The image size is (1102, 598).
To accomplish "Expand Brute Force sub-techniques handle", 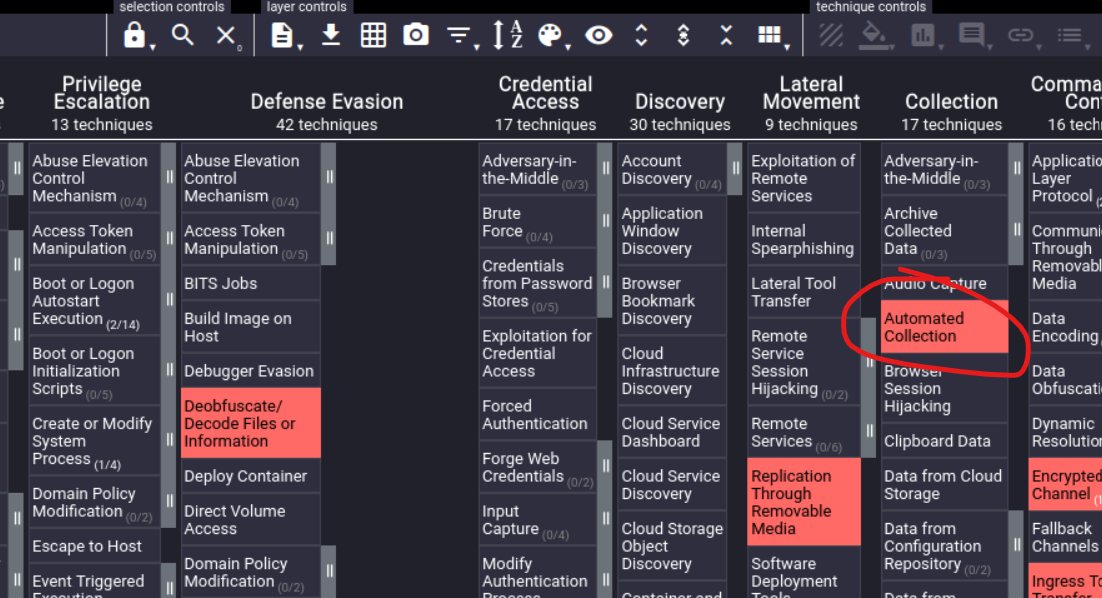I will (x=605, y=221).
